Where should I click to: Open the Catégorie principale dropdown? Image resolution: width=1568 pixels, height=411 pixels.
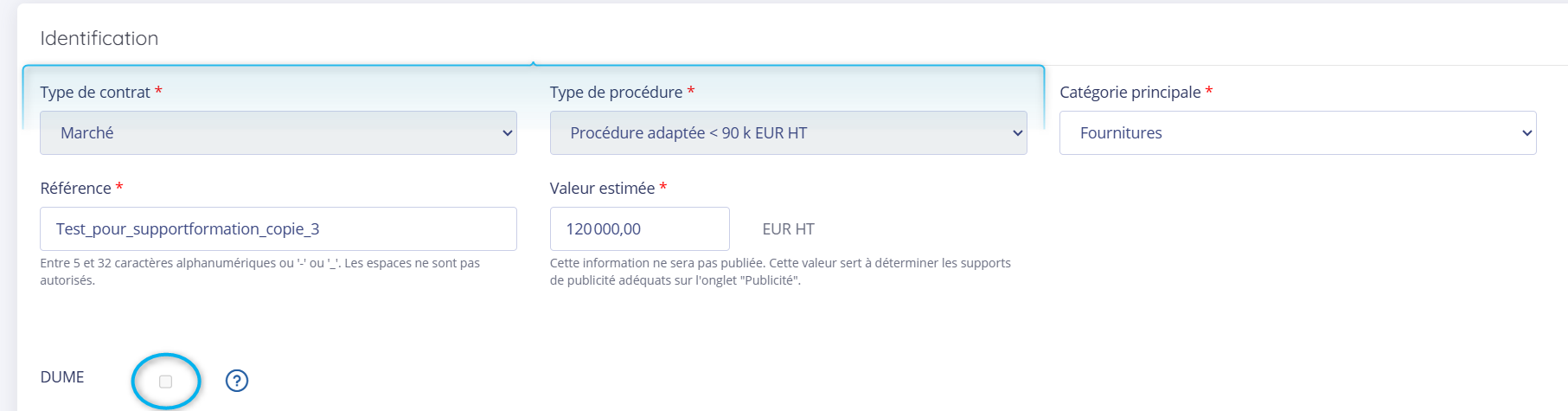[1297, 132]
